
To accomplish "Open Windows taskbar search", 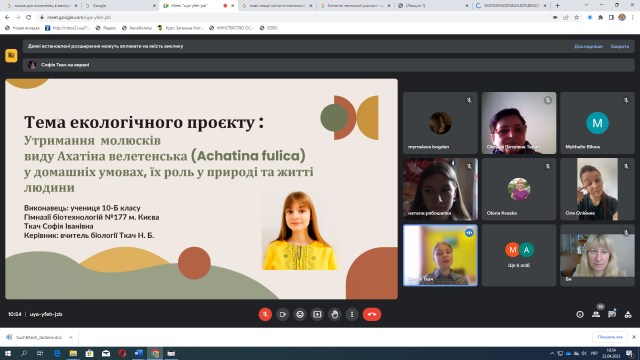I will (x=24, y=353).
